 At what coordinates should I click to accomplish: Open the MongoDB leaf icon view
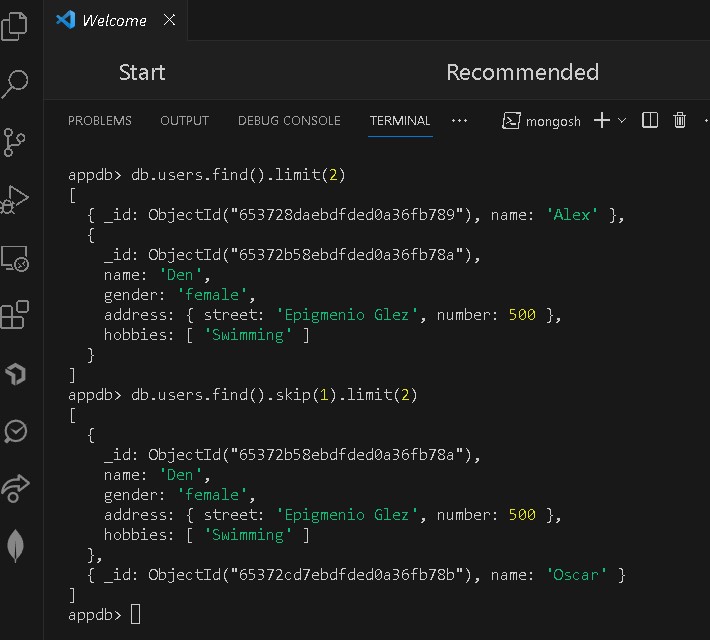coord(15,546)
